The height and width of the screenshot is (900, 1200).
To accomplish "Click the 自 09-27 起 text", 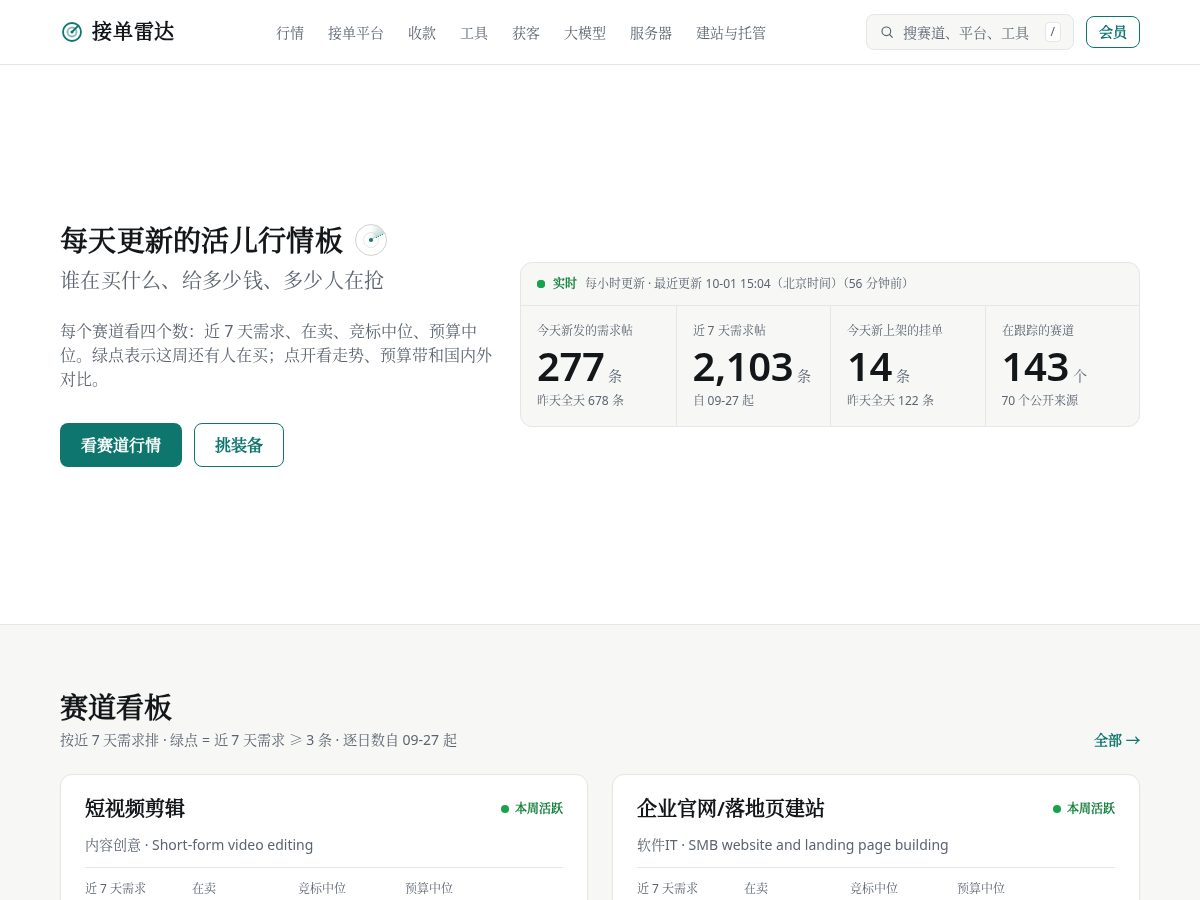I will [x=724, y=400].
